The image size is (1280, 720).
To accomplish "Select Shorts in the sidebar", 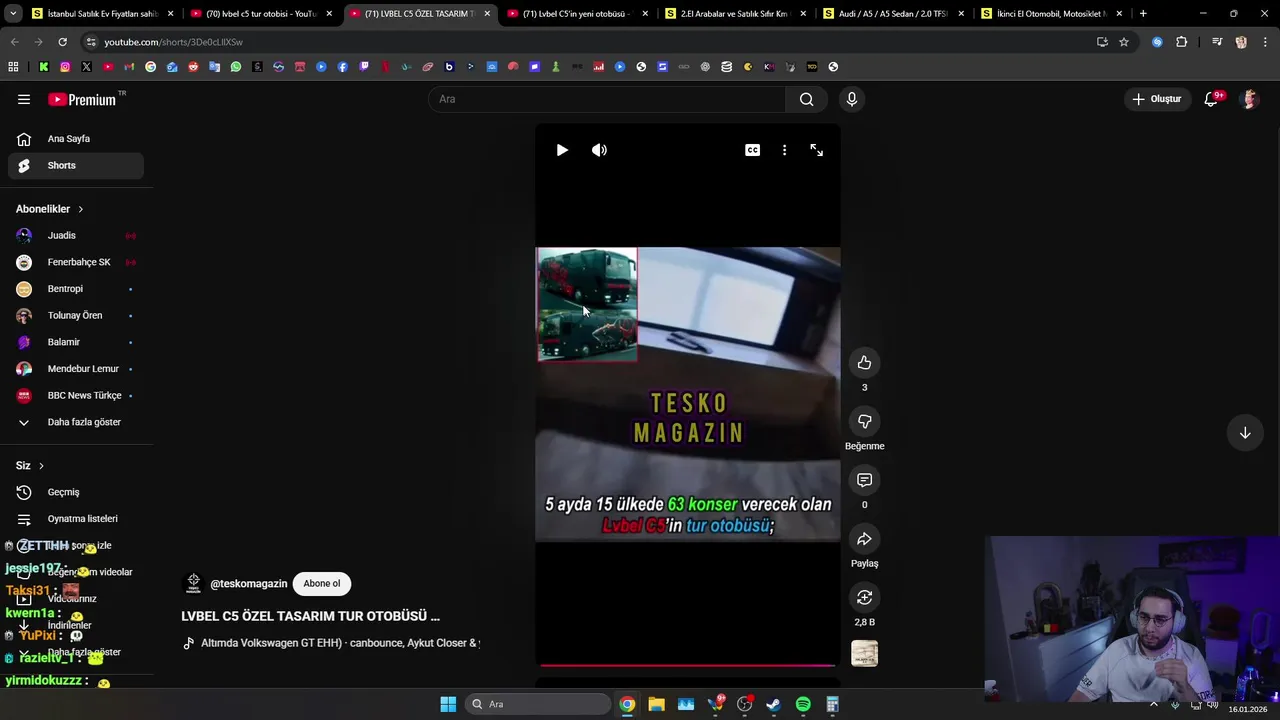I will coord(76,165).
